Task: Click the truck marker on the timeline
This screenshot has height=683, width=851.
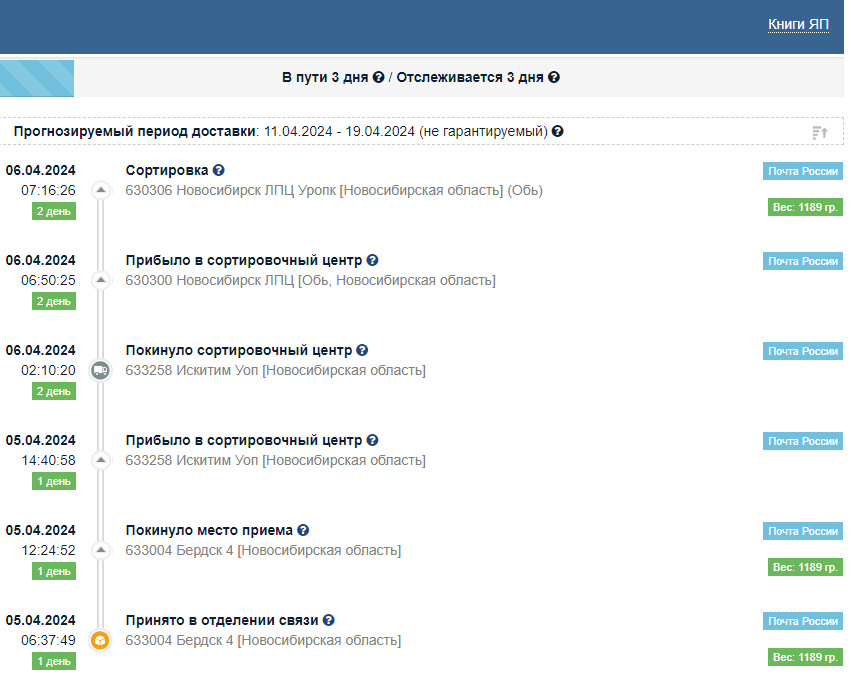Action: [100, 371]
